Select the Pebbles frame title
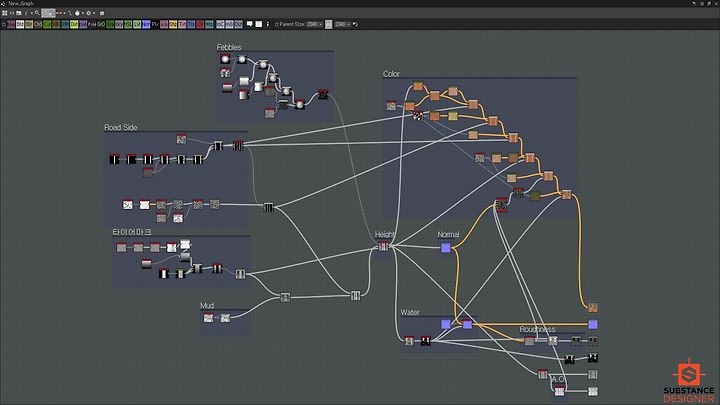 pyautogui.click(x=229, y=47)
